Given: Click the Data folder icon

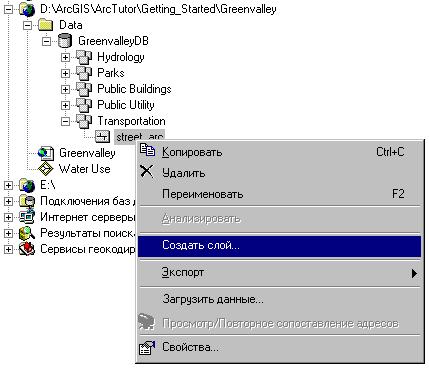Looking at the screenshot, I should (45, 25).
